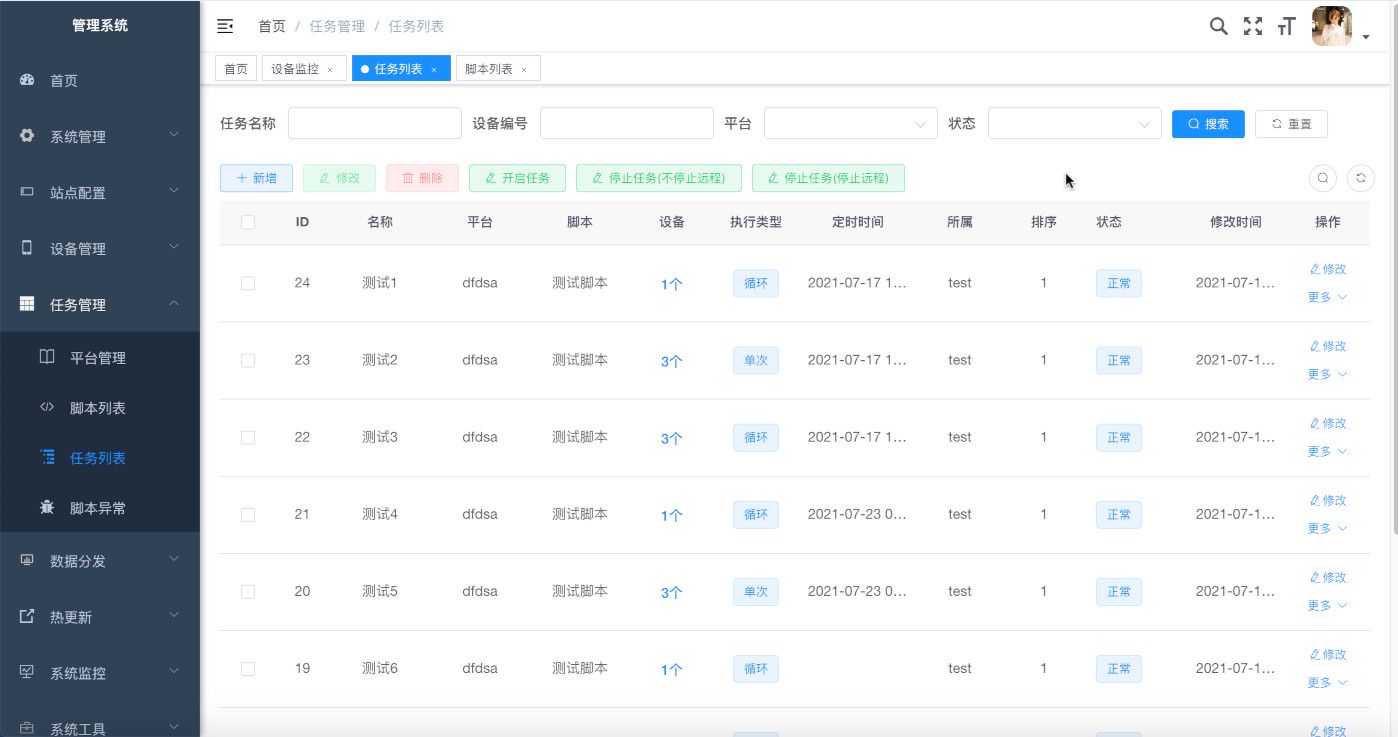The width and height of the screenshot is (1398, 737).
Task: Click the gear icon for 系统管理
Action: (x=27, y=136)
